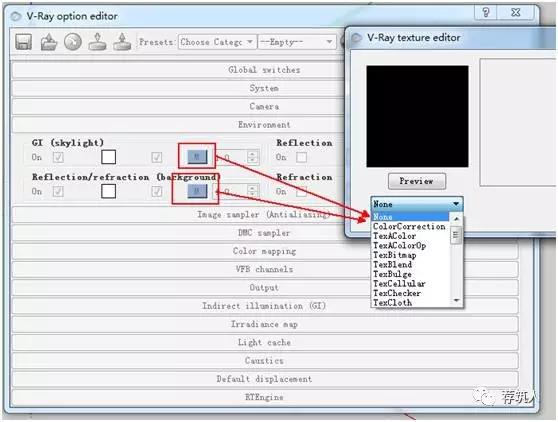Click the restore defaults round icon

click(x=73, y=42)
